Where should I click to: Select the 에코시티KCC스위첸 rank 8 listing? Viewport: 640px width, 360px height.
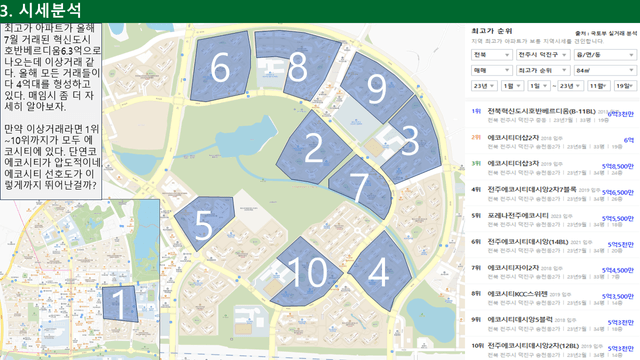tap(552, 298)
